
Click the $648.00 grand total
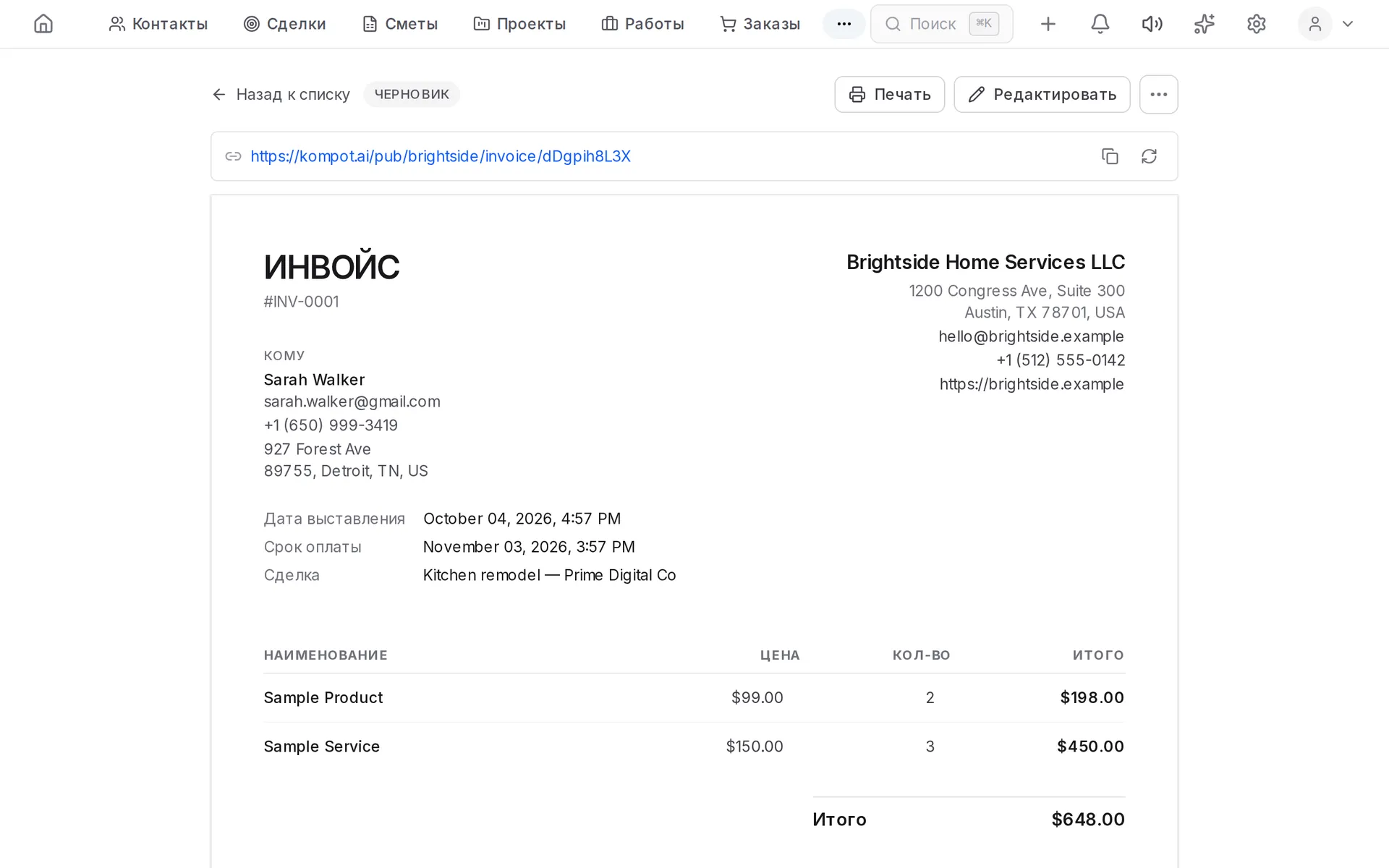(x=1088, y=820)
